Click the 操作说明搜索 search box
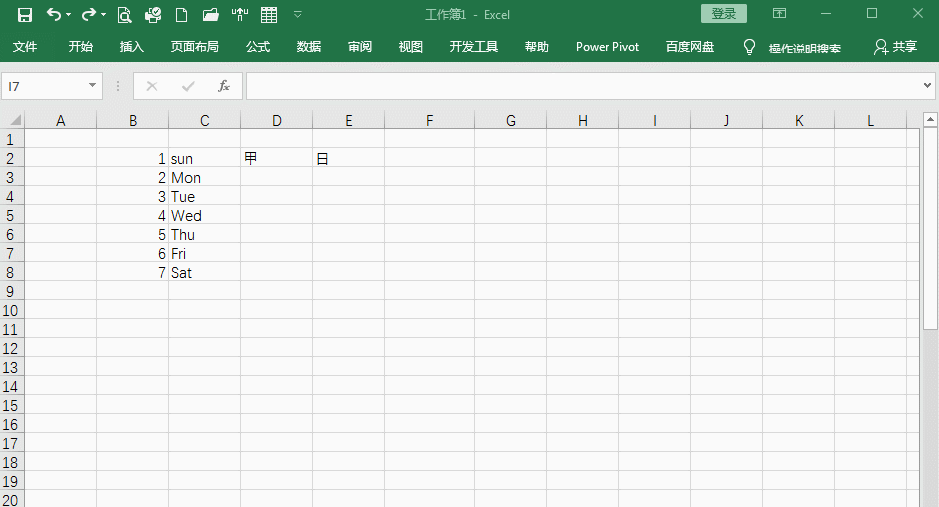 (x=804, y=48)
